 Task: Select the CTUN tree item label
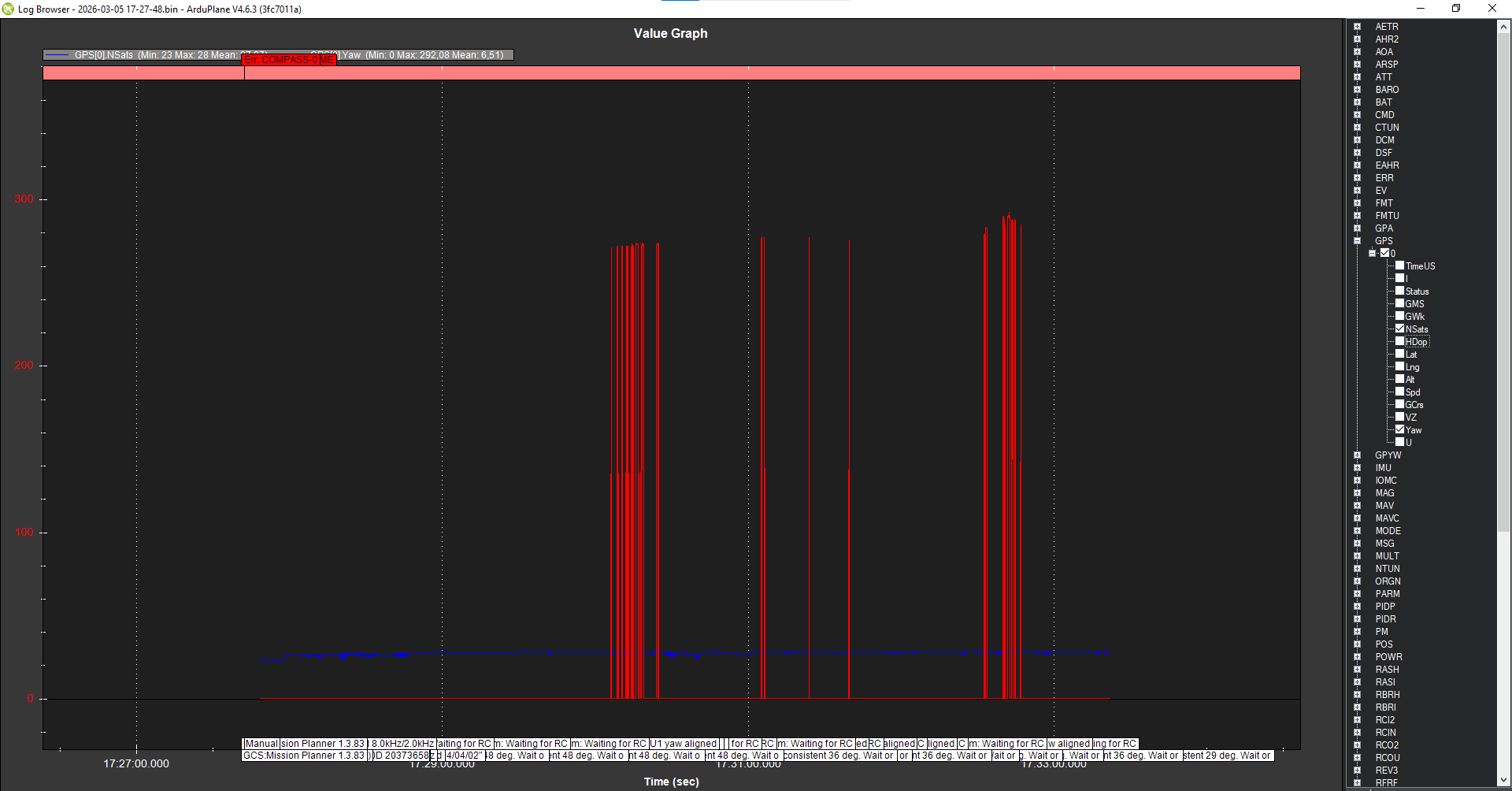point(1387,128)
